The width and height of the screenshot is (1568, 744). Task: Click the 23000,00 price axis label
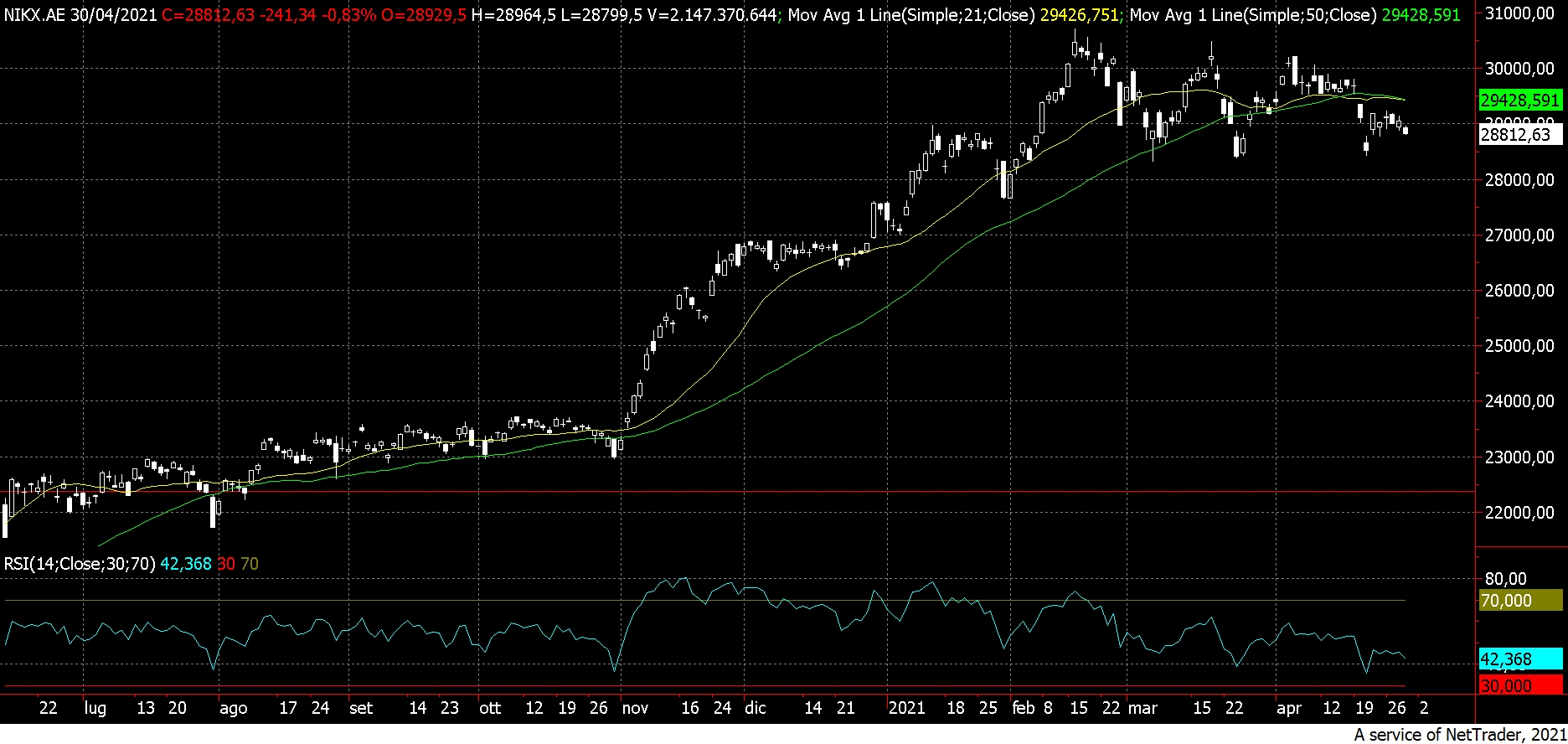[1519, 457]
